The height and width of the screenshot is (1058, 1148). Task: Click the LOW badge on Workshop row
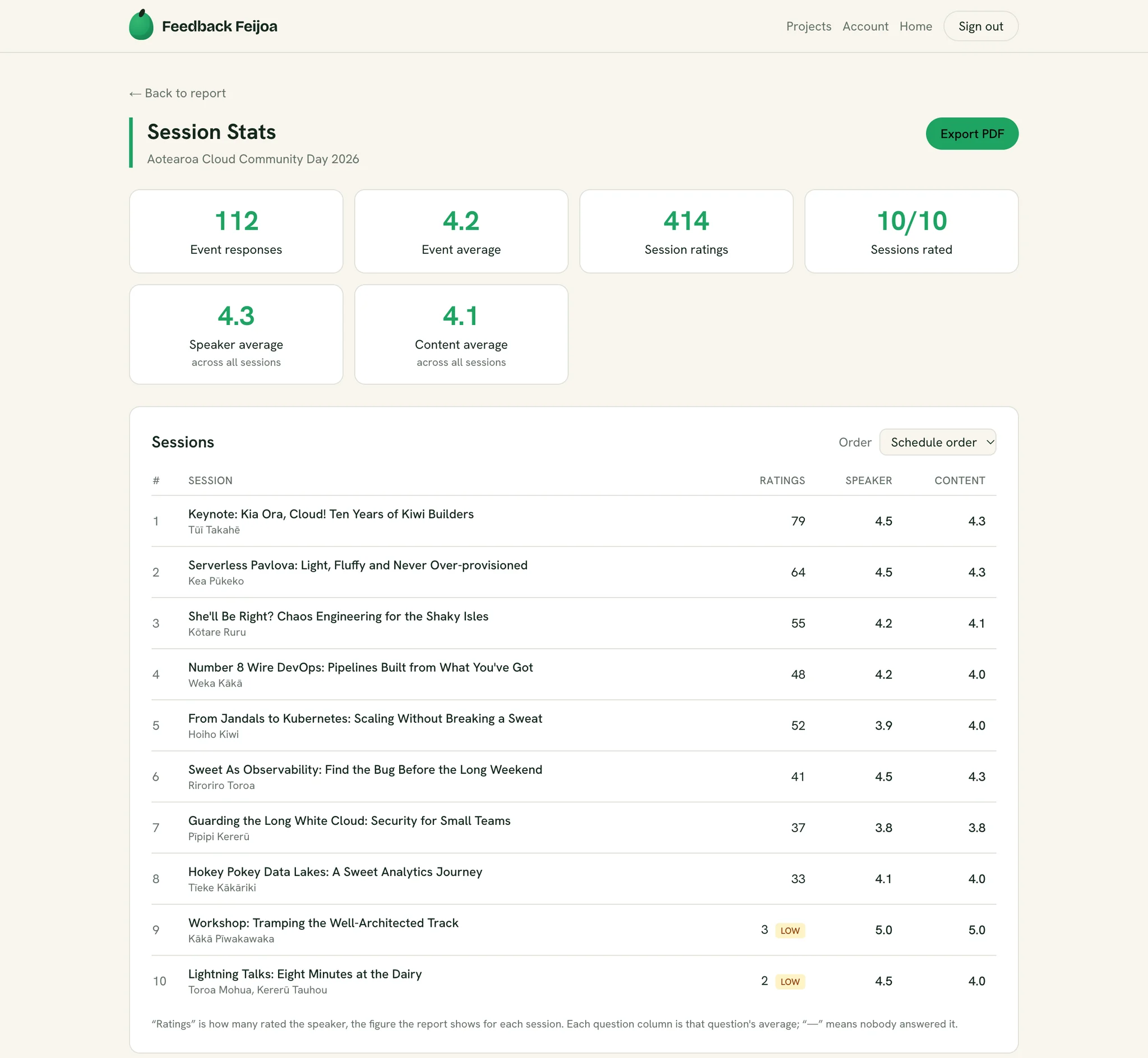tap(790, 930)
